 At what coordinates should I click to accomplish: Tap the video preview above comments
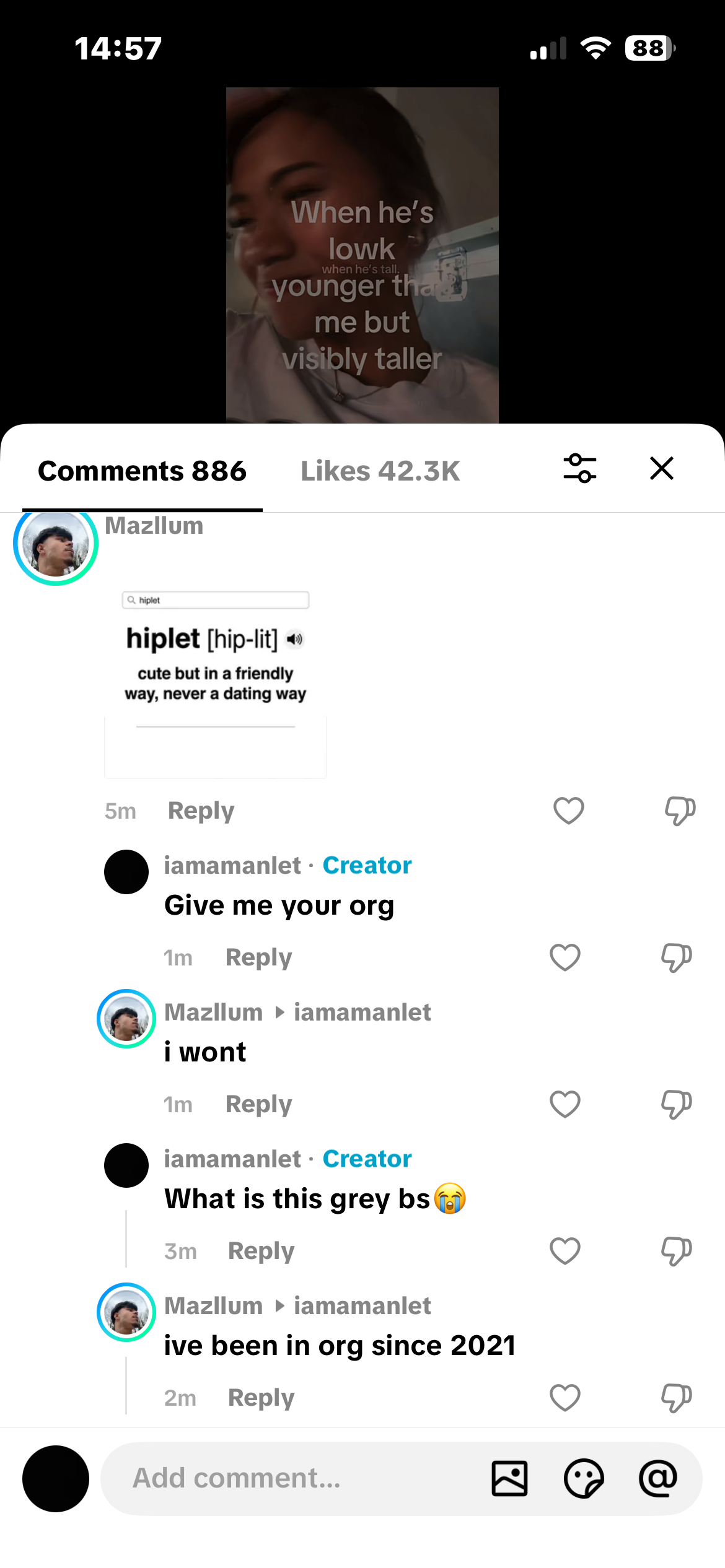pyautogui.click(x=362, y=255)
